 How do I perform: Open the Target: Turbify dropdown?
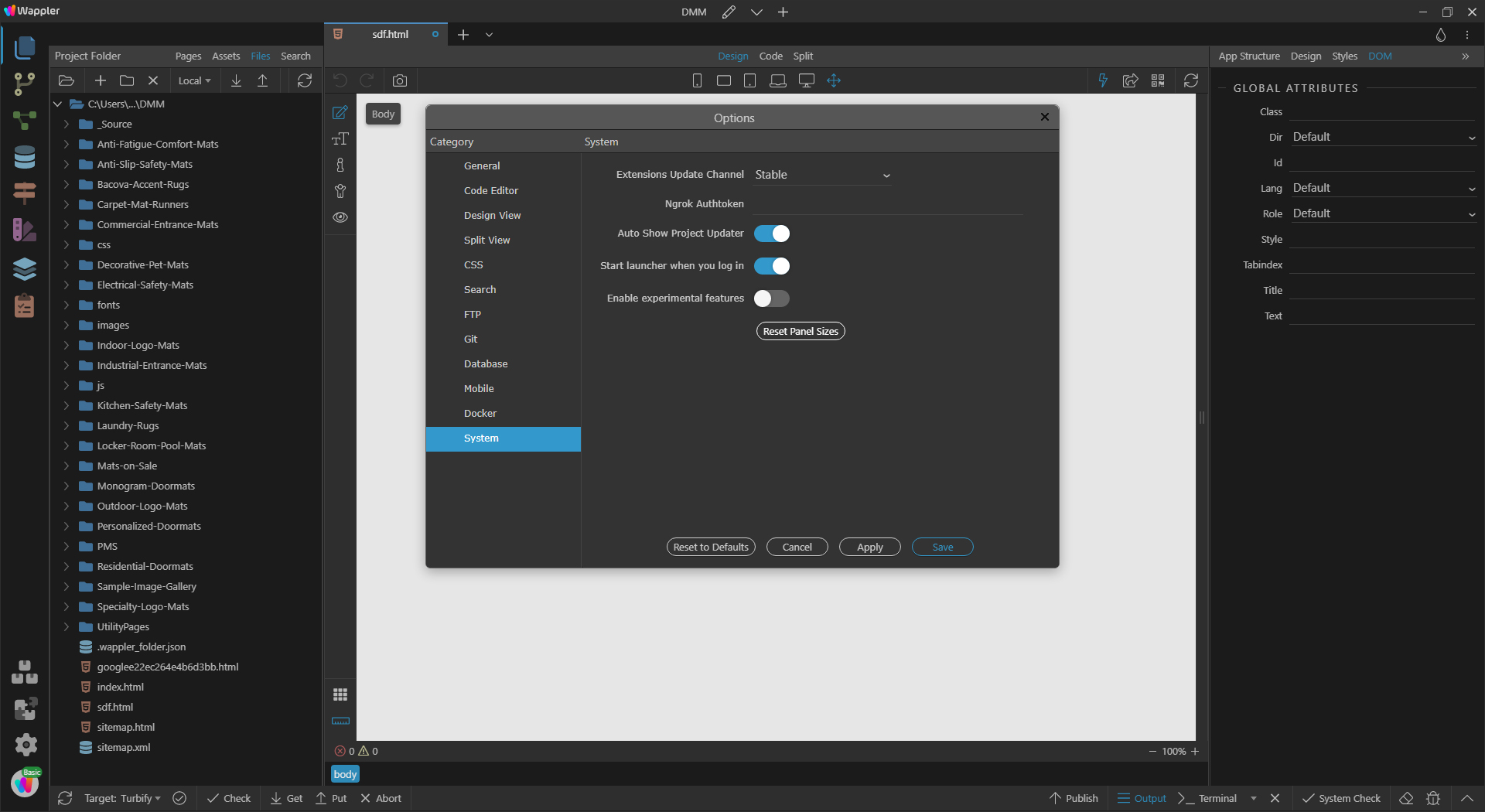coord(122,798)
